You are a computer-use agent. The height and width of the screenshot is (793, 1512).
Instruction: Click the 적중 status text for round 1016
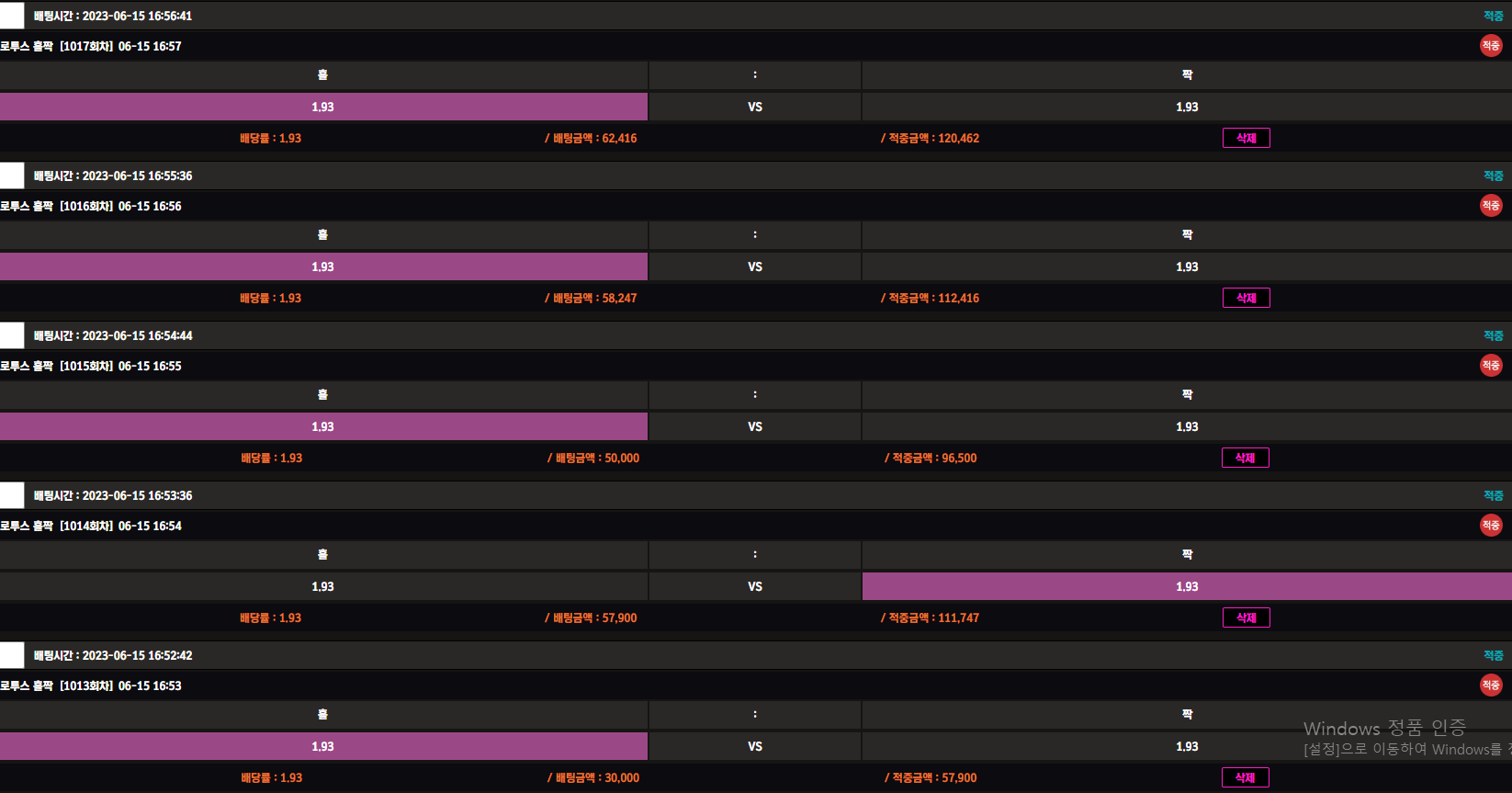(1493, 176)
